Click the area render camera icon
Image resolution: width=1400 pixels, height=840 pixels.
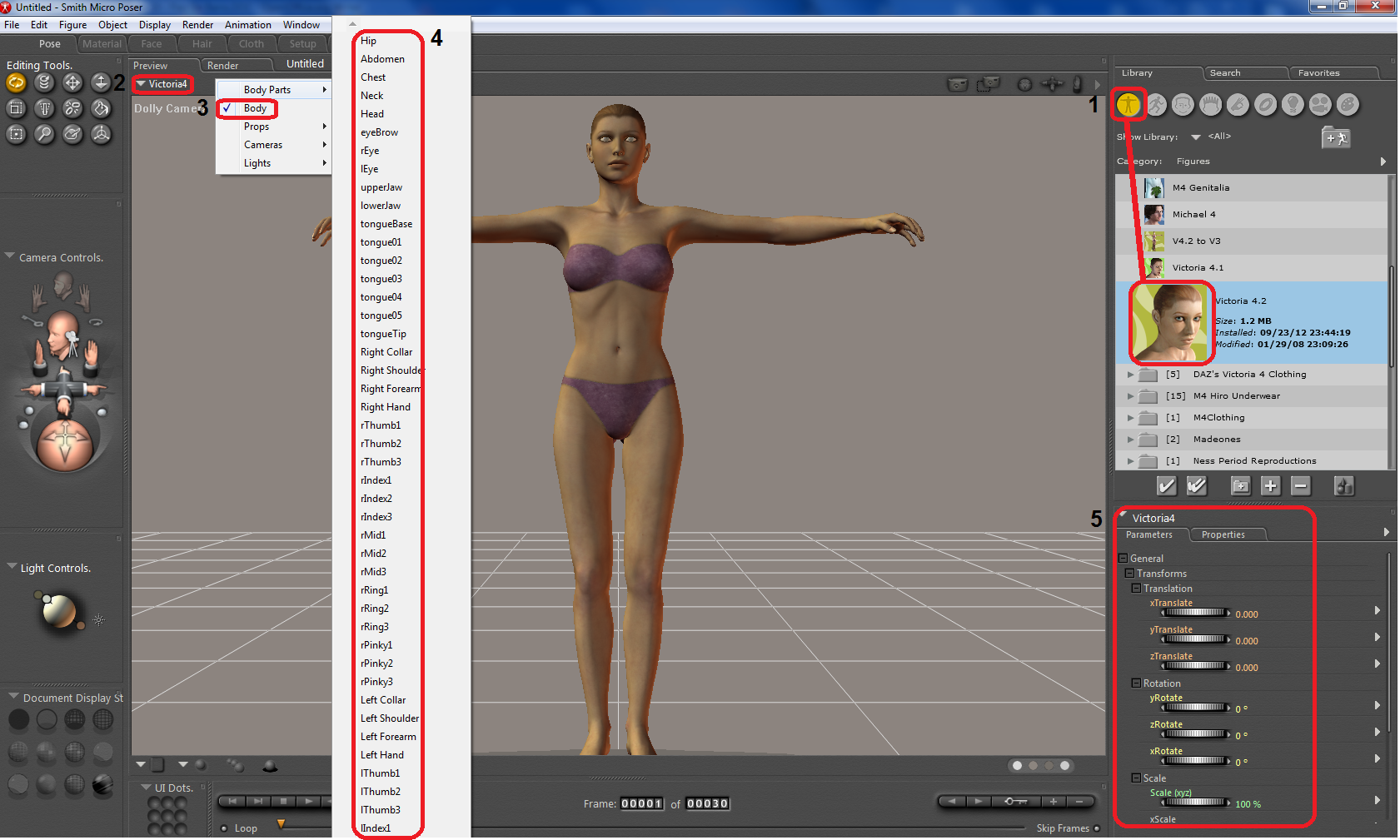point(989,84)
